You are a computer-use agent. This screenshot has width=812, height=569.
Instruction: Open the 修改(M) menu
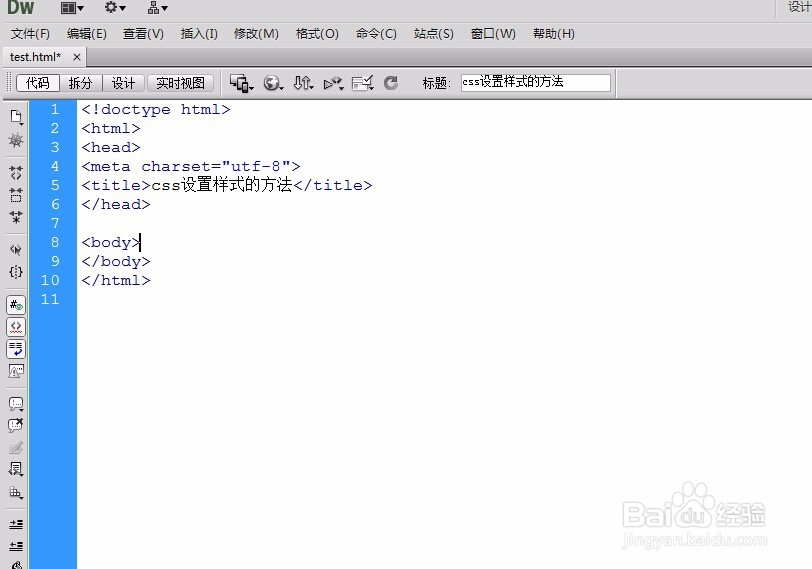pos(256,34)
